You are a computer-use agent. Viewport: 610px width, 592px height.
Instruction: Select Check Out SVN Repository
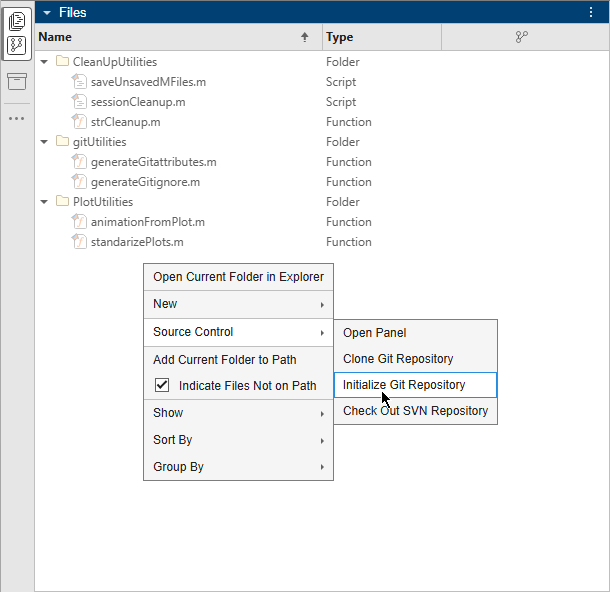pos(415,411)
